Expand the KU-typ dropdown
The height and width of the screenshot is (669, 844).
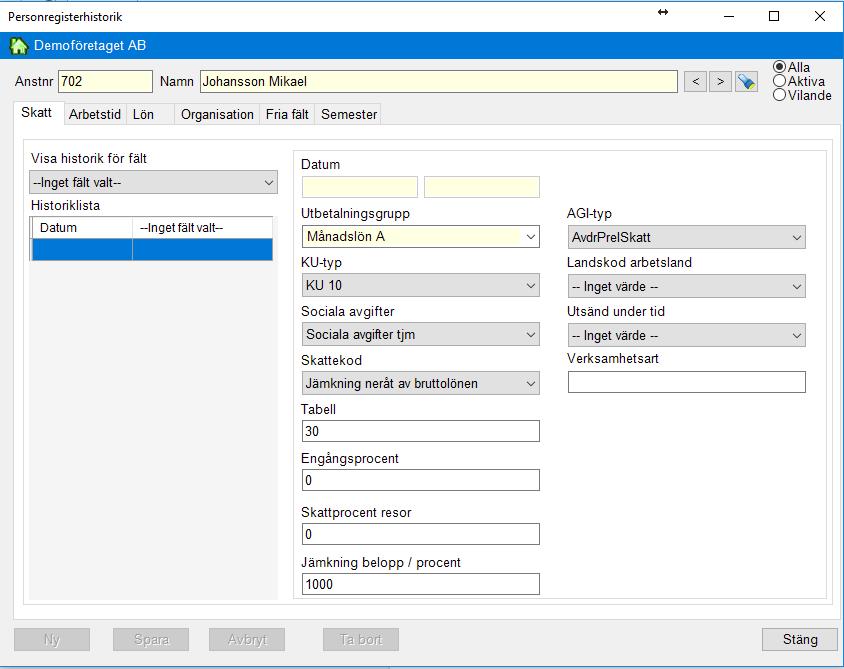pos(420,285)
